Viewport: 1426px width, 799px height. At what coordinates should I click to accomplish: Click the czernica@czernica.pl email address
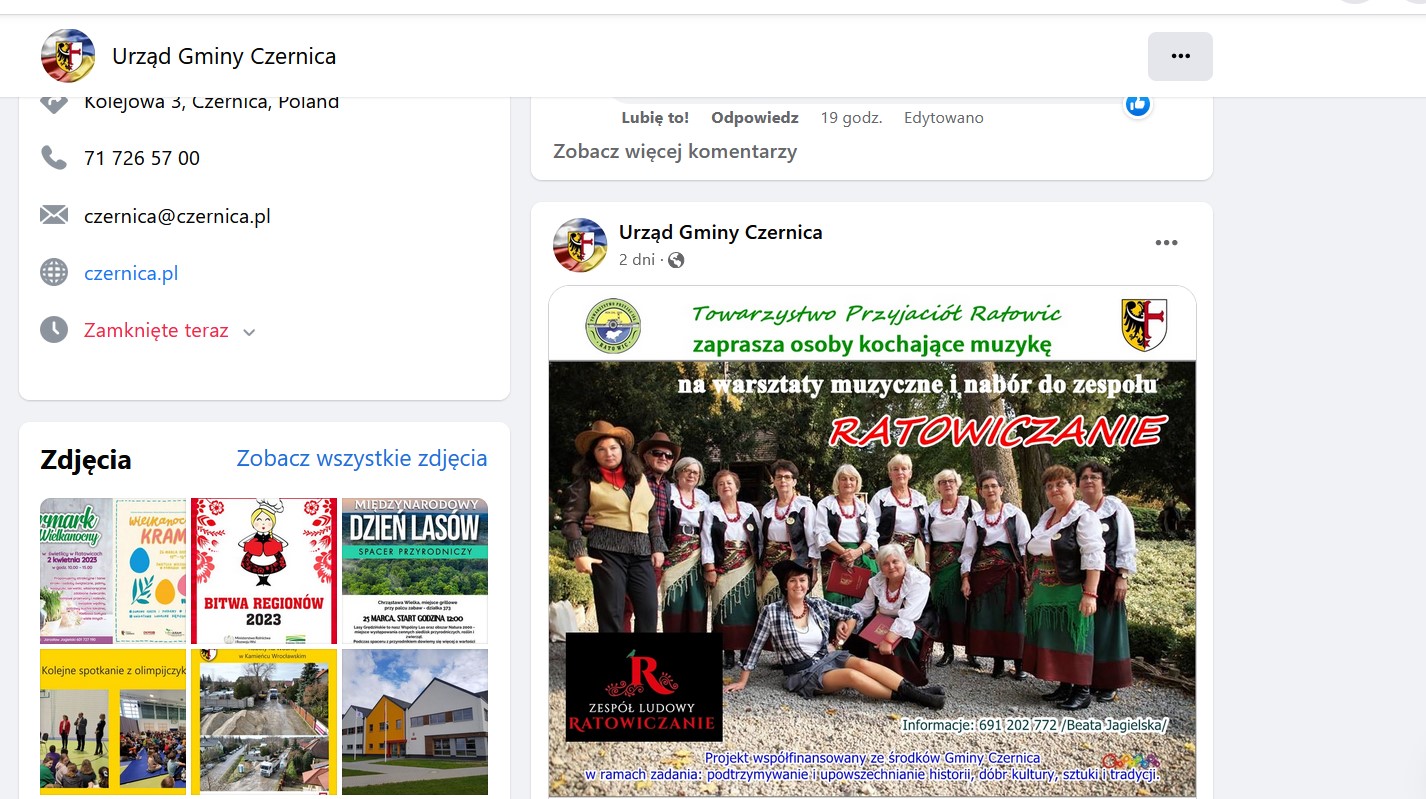pyautogui.click(x=177, y=216)
